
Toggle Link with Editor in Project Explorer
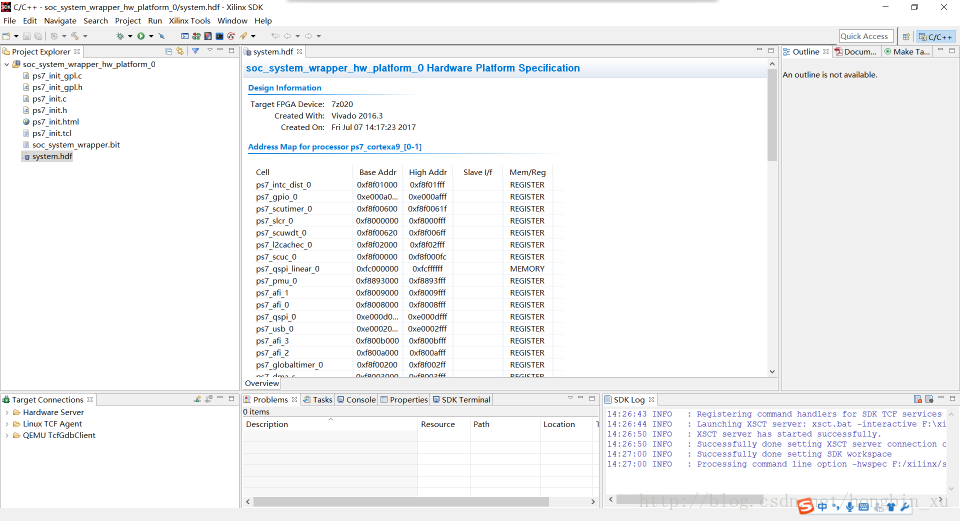180,51
